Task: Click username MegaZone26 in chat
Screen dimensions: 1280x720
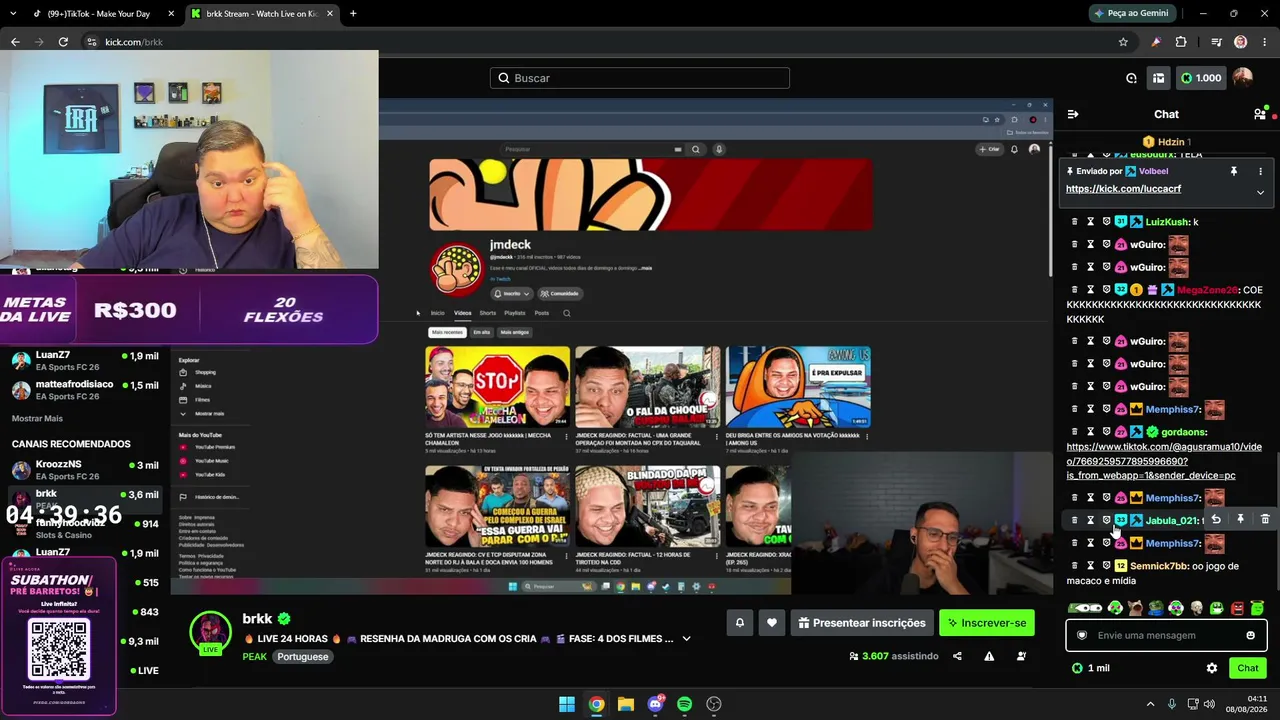Action: click(1208, 290)
